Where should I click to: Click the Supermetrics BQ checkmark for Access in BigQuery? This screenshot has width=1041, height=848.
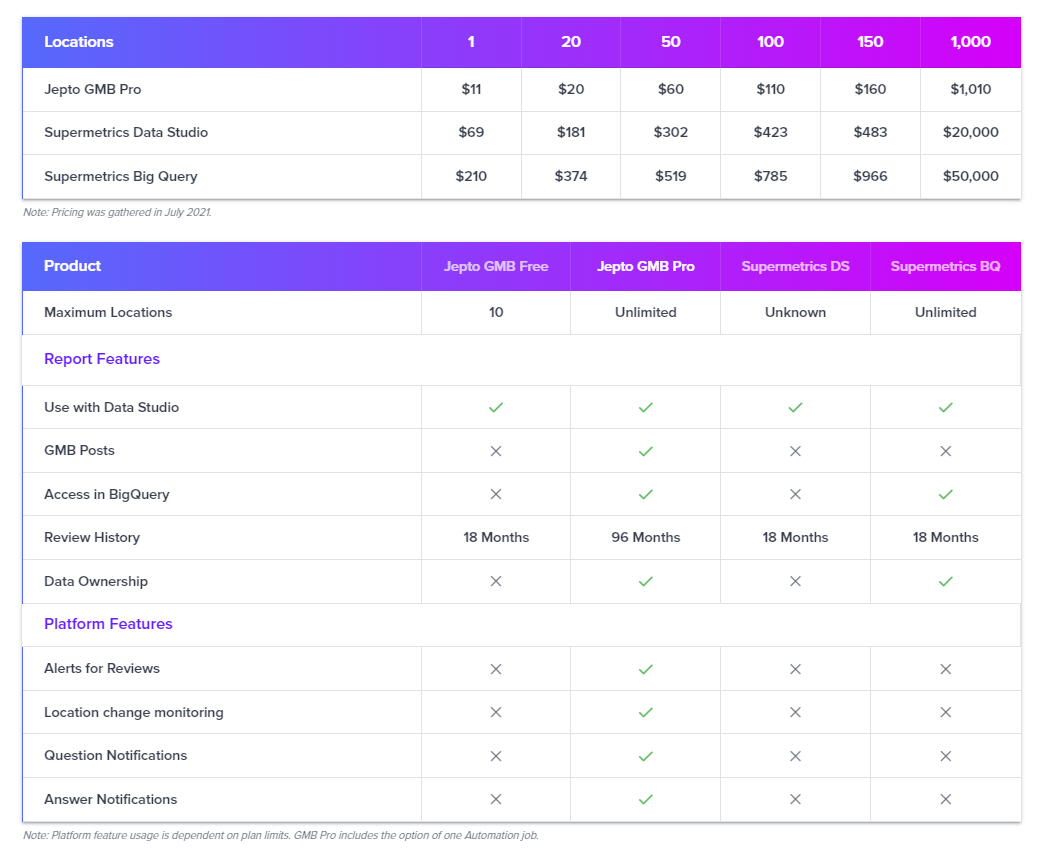tap(945, 494)
